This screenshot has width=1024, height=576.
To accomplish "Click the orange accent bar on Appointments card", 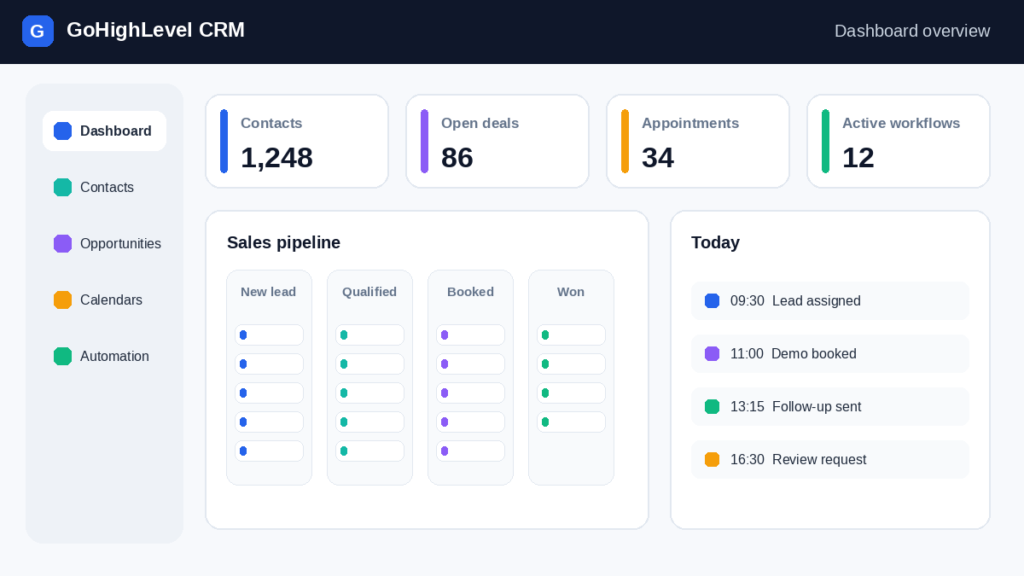I will [625, 141].
